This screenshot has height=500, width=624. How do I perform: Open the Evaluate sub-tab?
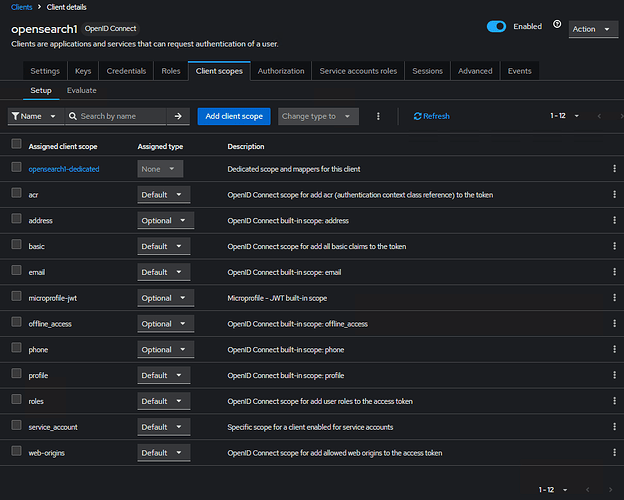[82, 90]
